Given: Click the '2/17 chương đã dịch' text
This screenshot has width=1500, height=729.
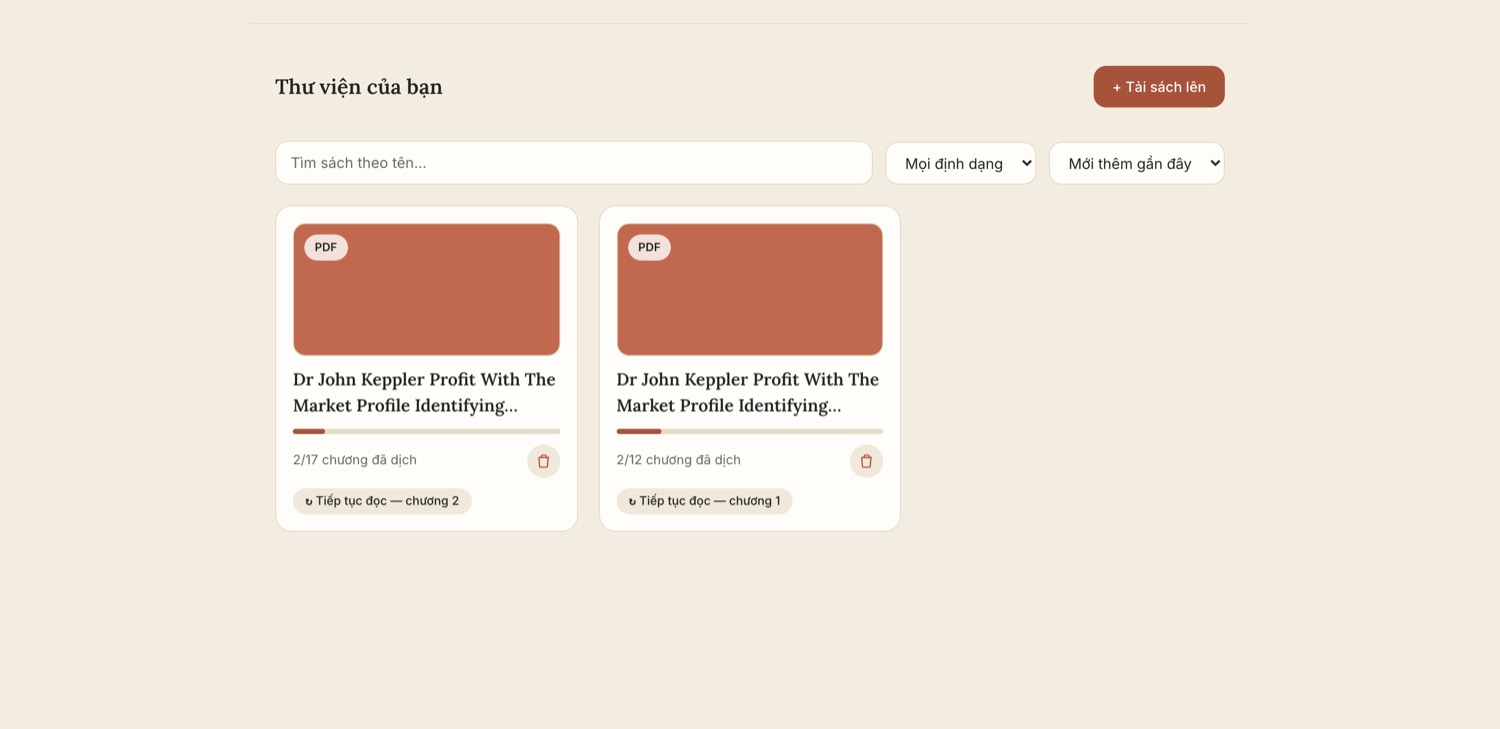Looking at the screenshot, I should [x=355, y=460].
